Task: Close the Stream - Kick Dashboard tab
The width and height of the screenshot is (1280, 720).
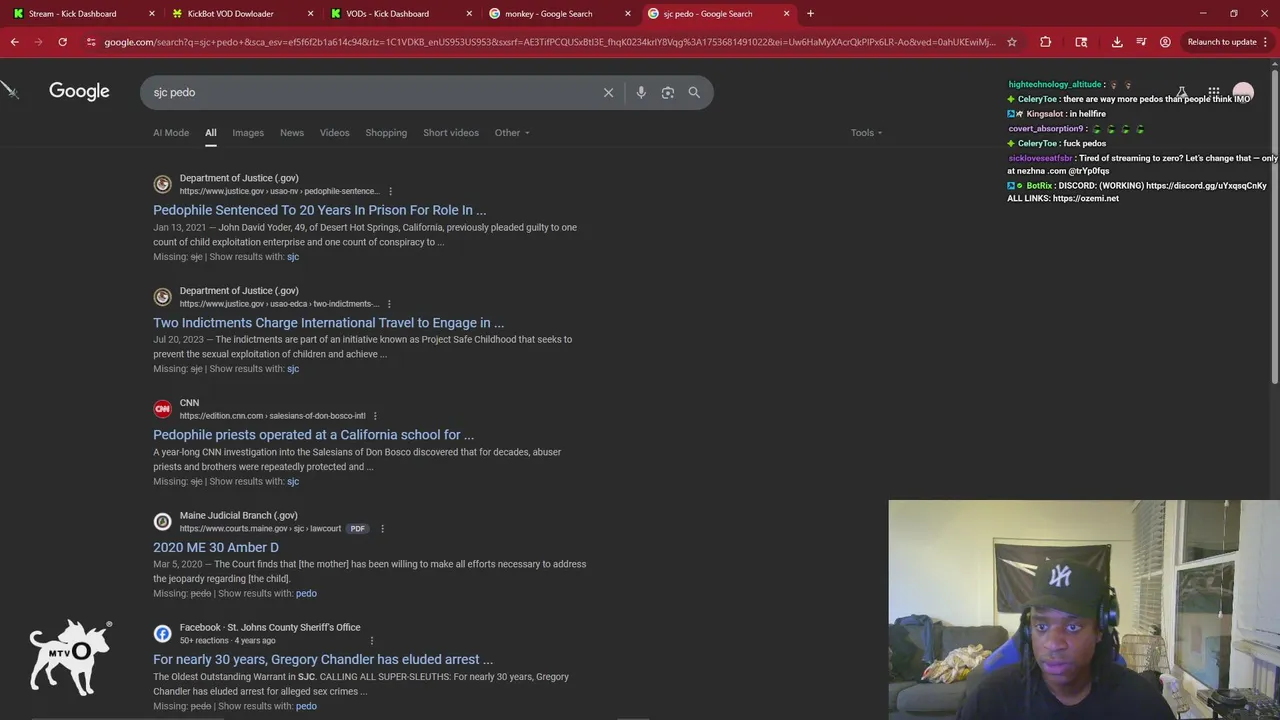Action: click(152, 14)
